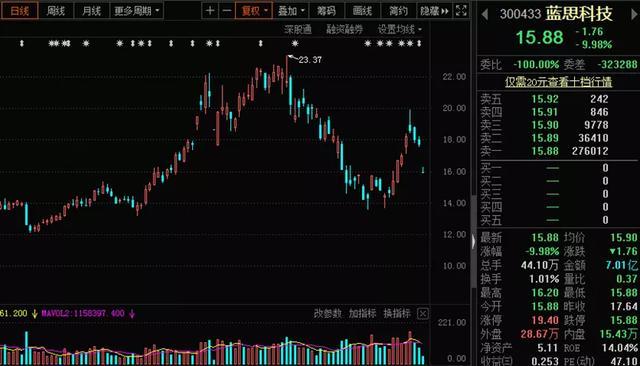
Task: Close the volume indicator panel
Action: pyautogui.click(x=423, y=313)
